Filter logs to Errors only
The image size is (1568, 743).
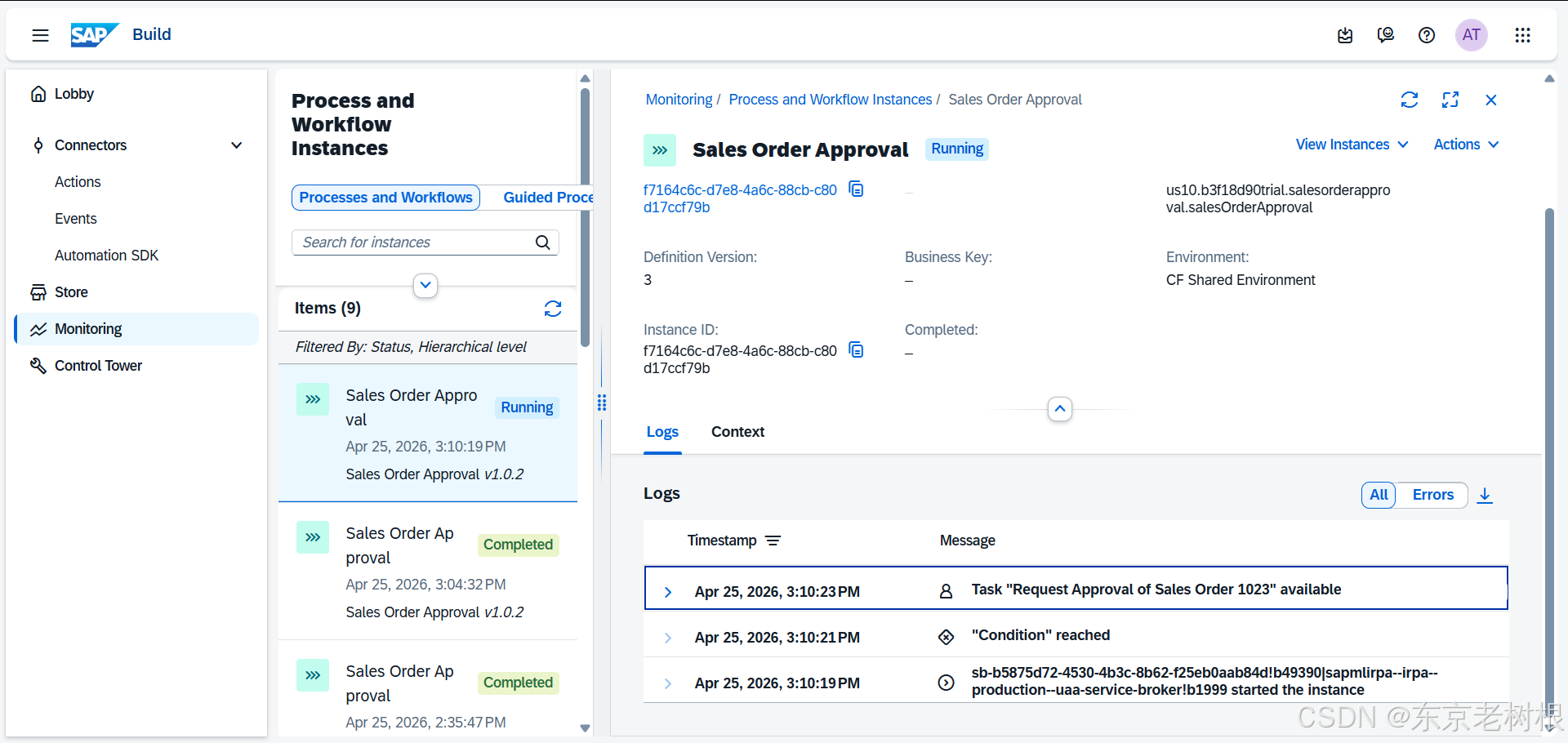pos(1433,495)
